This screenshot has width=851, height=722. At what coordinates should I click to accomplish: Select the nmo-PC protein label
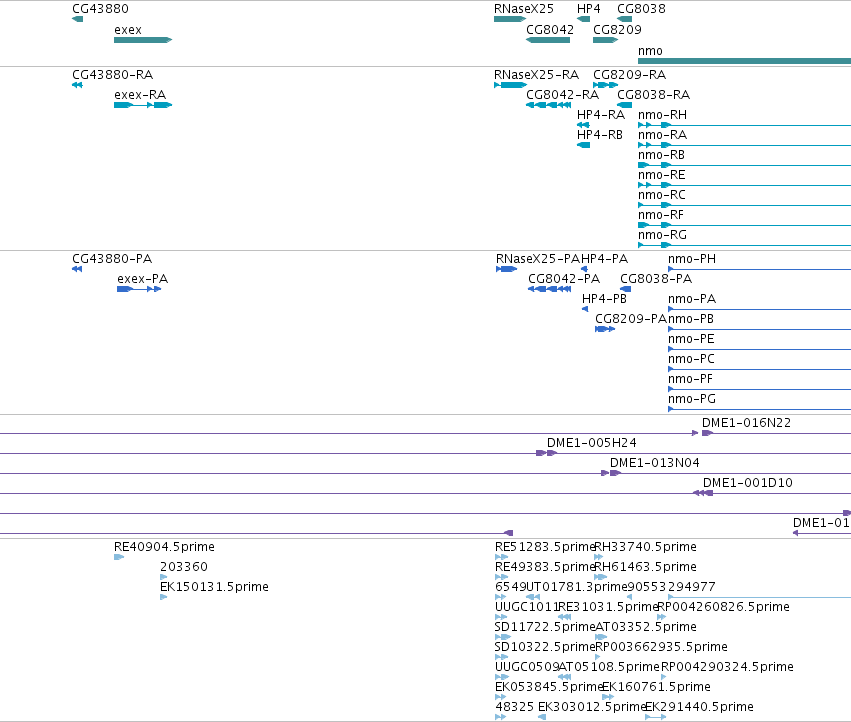click(x=691, y=359)
